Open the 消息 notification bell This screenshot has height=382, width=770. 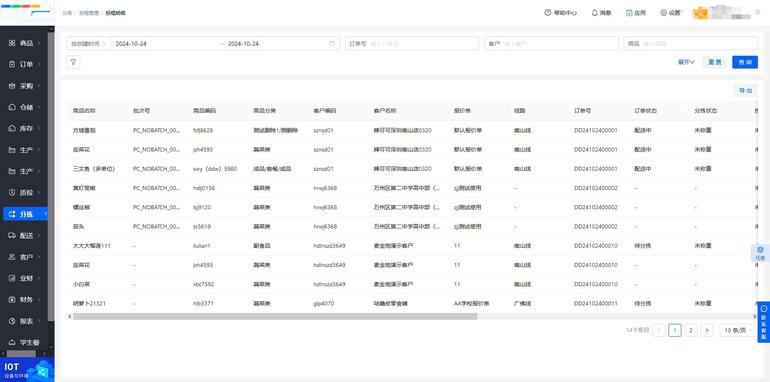coord(594,13)
